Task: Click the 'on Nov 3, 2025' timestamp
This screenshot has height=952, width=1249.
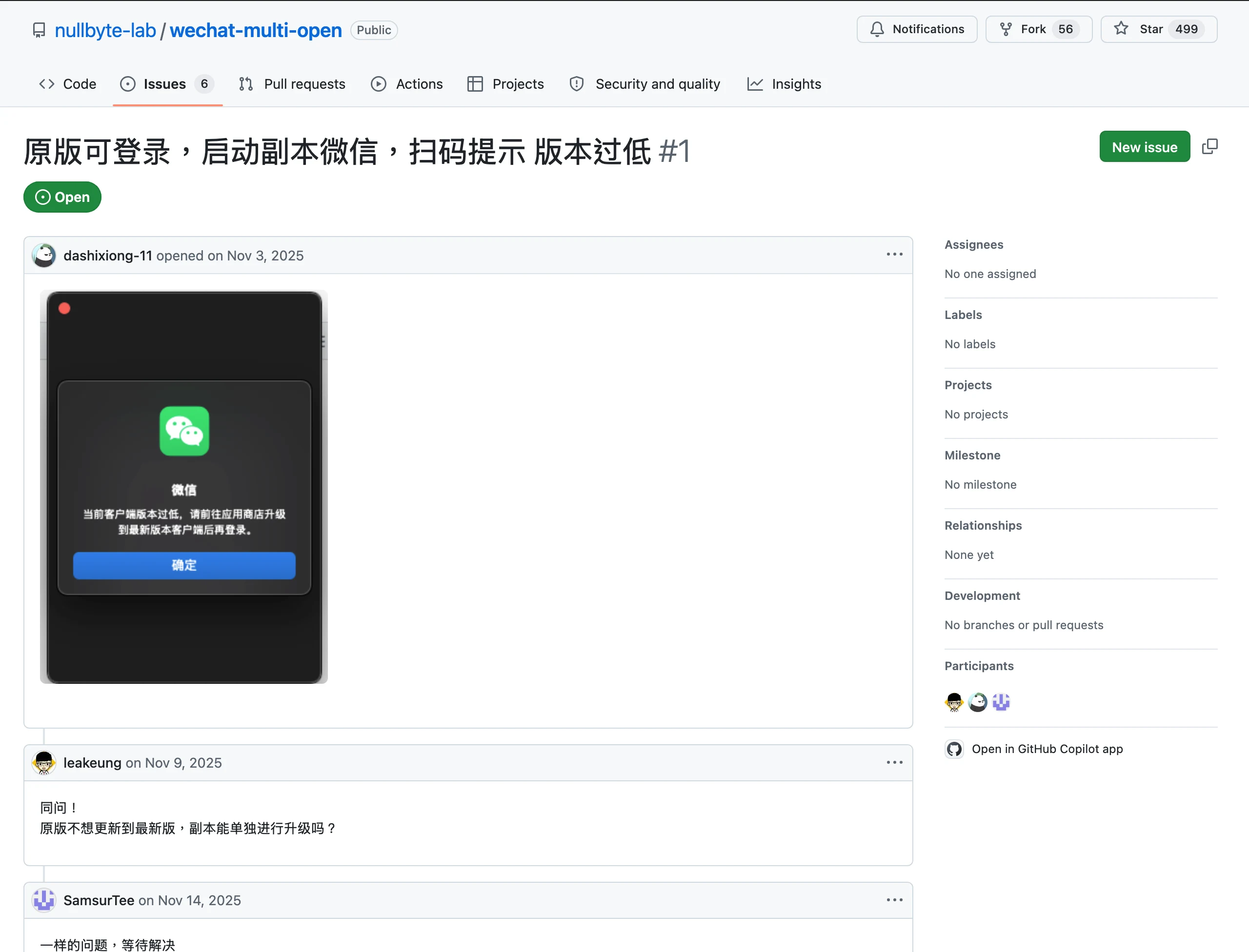Action: tap(256, 256)
